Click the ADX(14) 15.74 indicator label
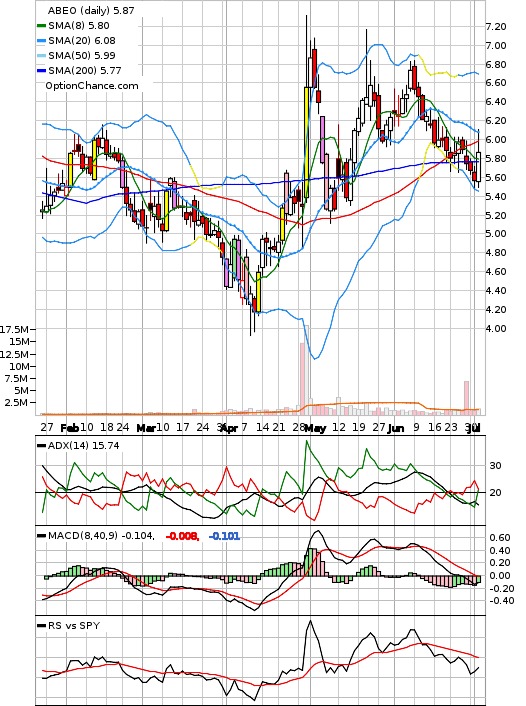526x706 pixels. tap(83, 446)
